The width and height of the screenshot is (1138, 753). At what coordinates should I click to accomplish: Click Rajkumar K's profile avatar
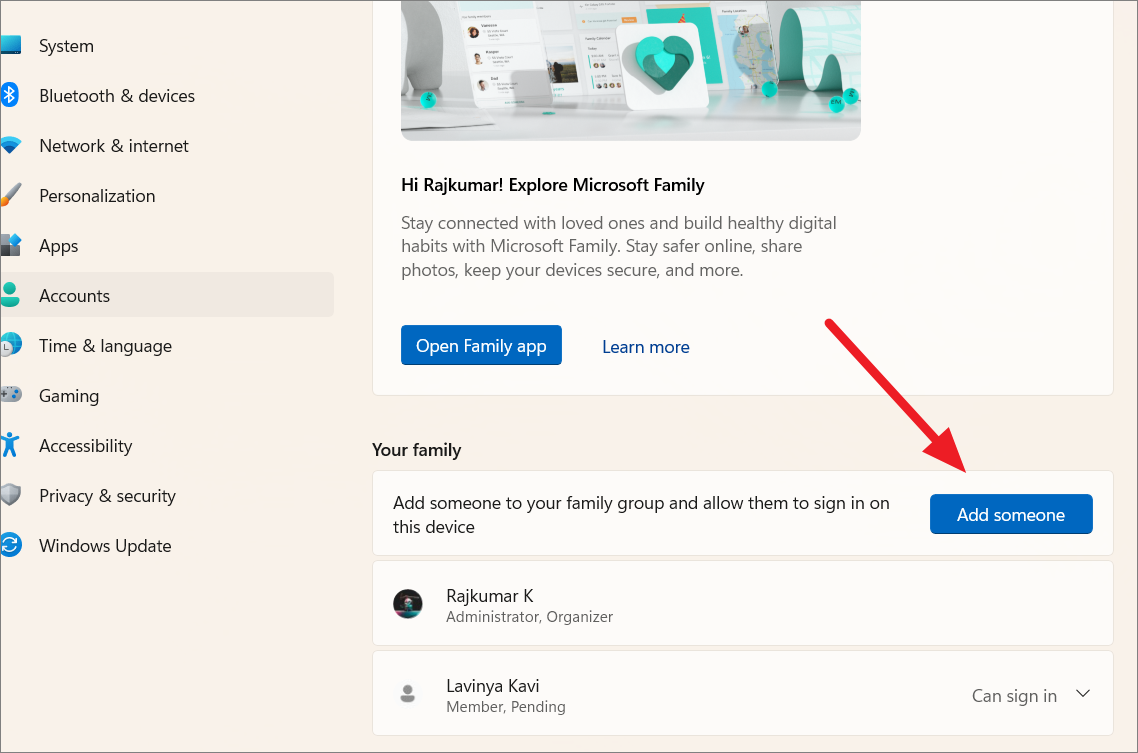pos(407,604)
